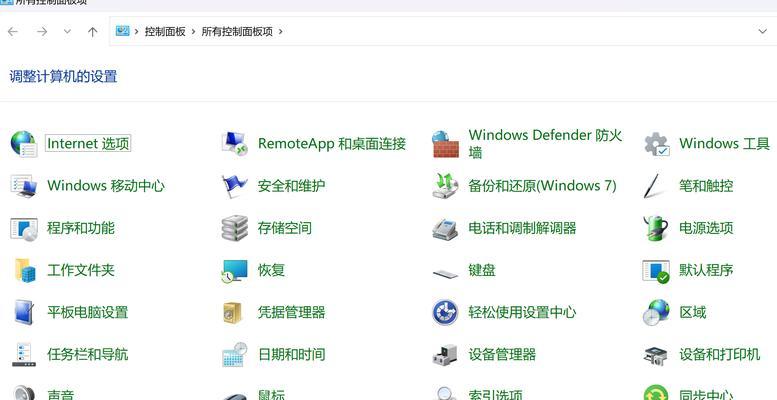
Task: Open the 恢复 link
Action: [x=272, y=270]
